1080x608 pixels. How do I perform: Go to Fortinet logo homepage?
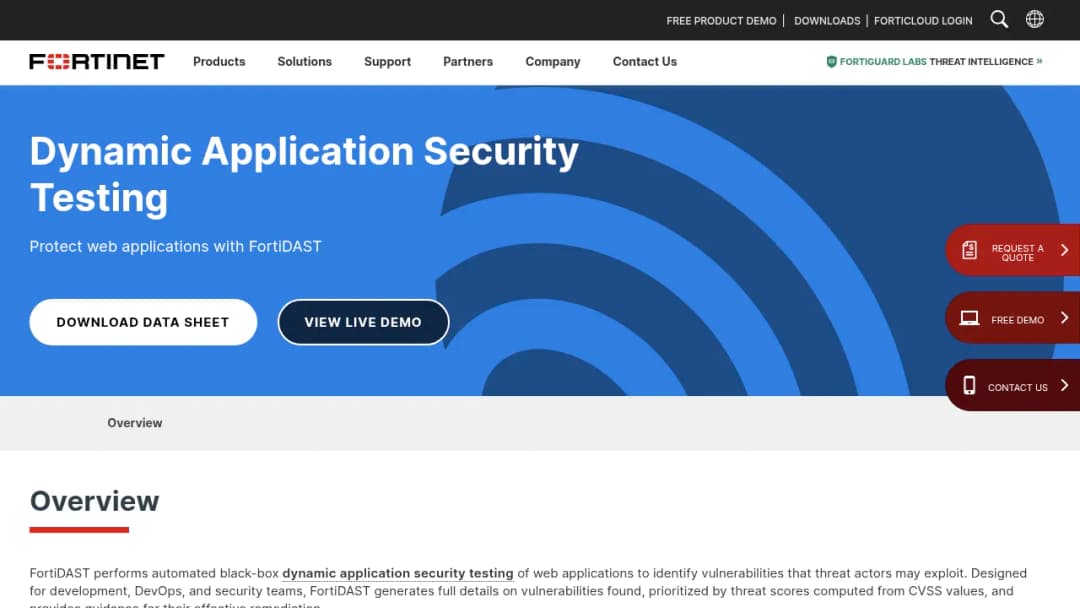click(x=96, y=61)
